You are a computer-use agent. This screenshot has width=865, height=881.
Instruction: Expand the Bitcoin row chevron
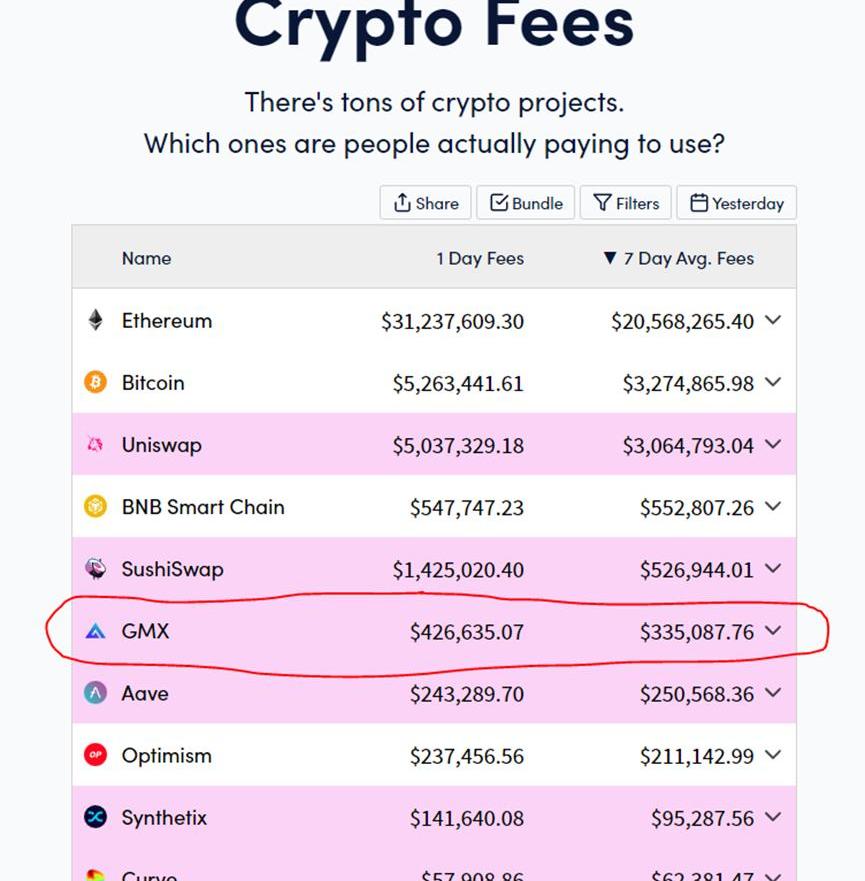tap(773, 382)
